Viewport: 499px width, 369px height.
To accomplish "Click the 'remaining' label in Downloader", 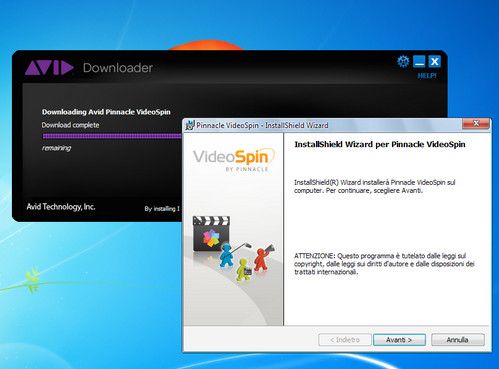I will click(56, 148).
